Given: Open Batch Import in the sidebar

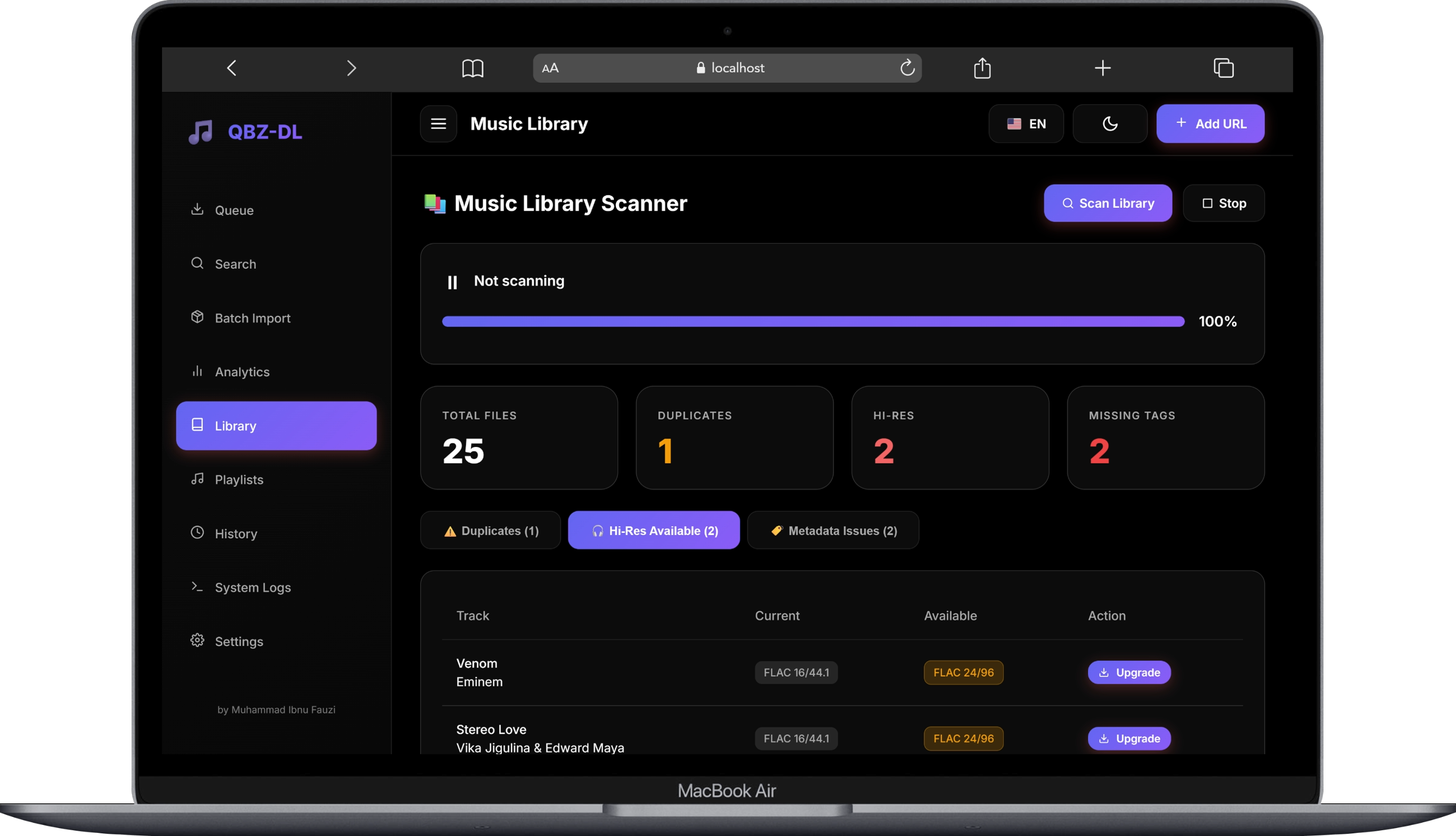Looking at the screenshot, I should point(276,318).
